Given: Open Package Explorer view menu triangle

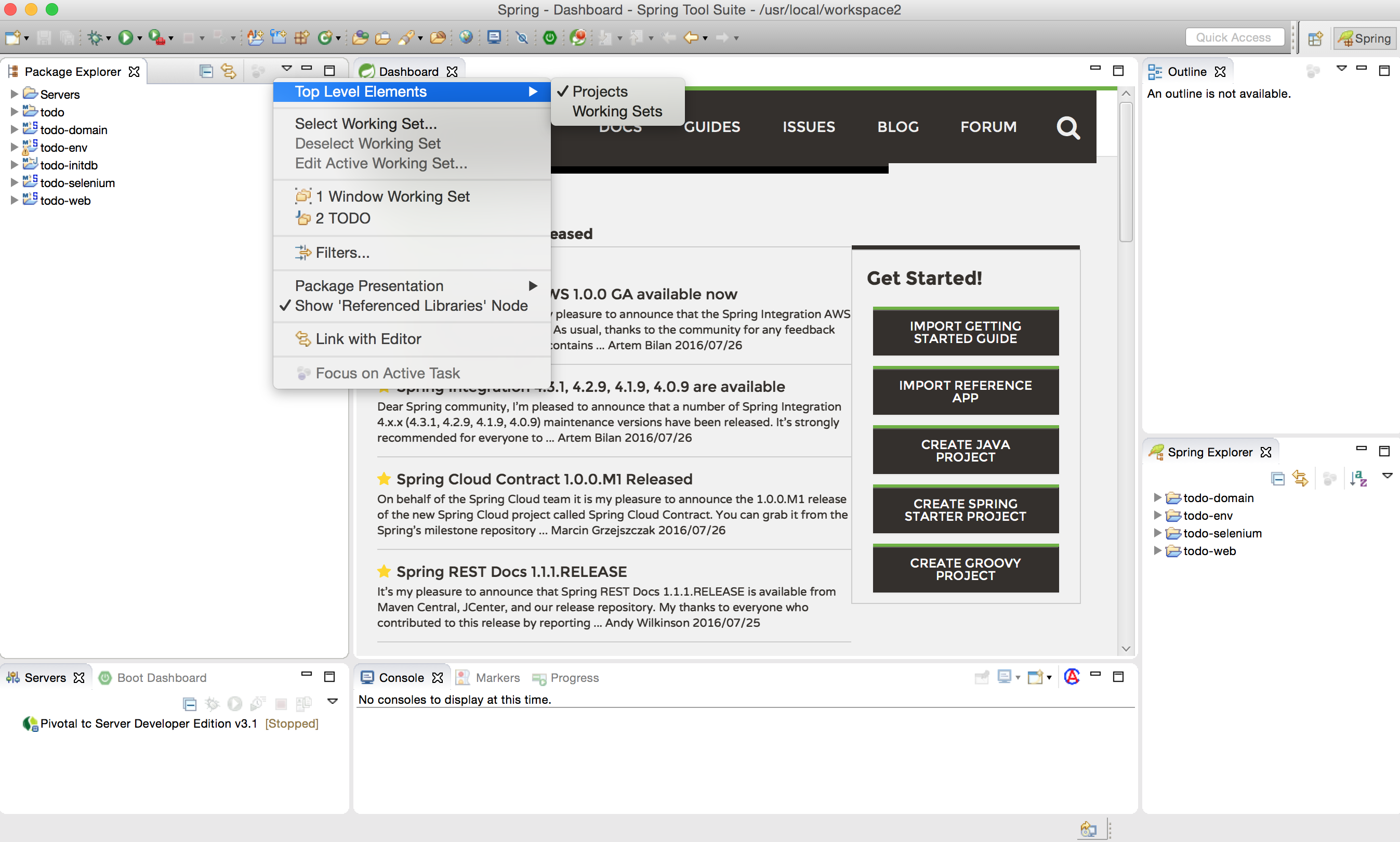Looking at the screenshot, I should (286, 68).
